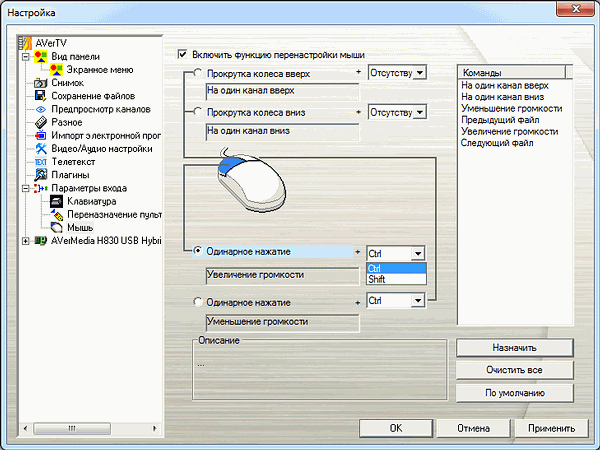This screenshot has height=450, width=600.
Task: Select the Прокрутка колеса вниз radio button
Action: coord(197,113)
